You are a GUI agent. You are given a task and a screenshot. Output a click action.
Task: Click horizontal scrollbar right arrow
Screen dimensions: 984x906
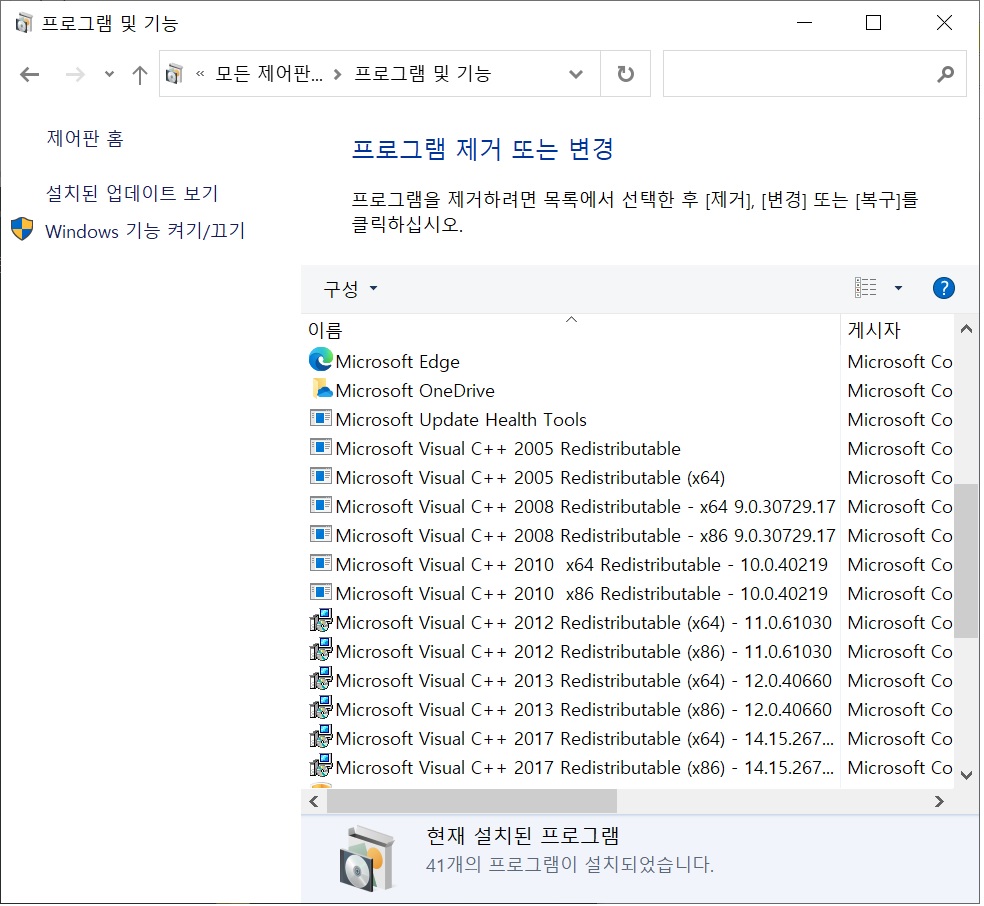click(939, 801)
